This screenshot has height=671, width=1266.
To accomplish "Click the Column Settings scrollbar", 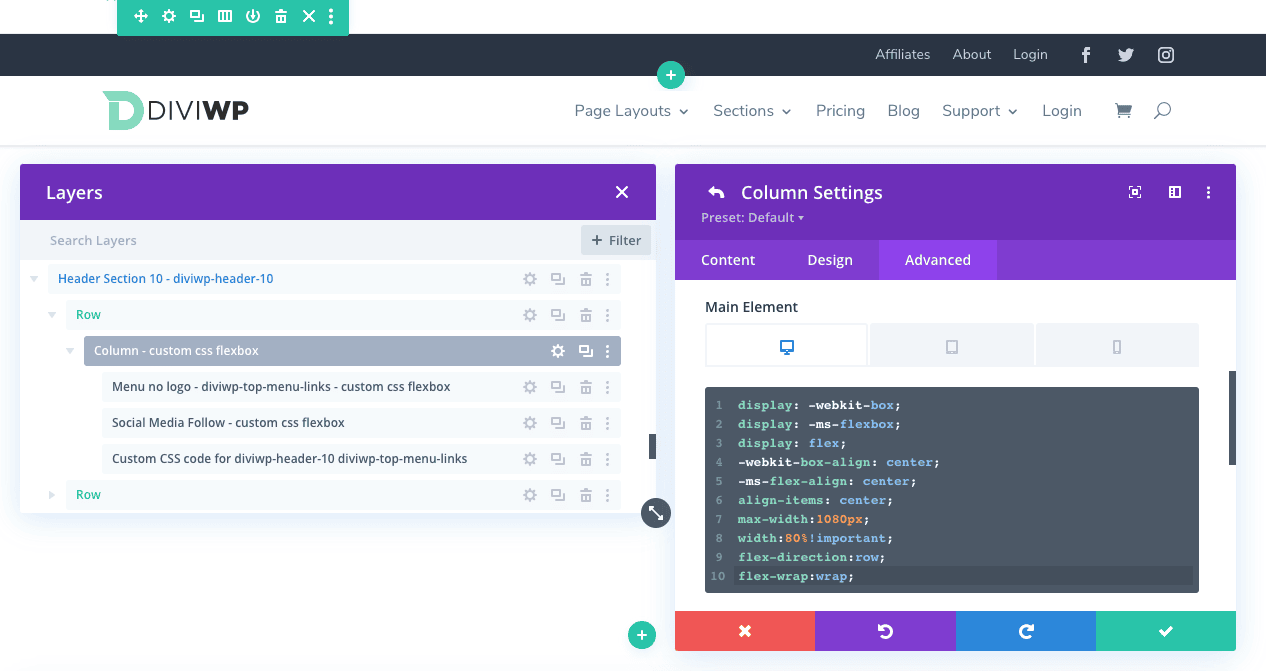I will click(1232, 418).
